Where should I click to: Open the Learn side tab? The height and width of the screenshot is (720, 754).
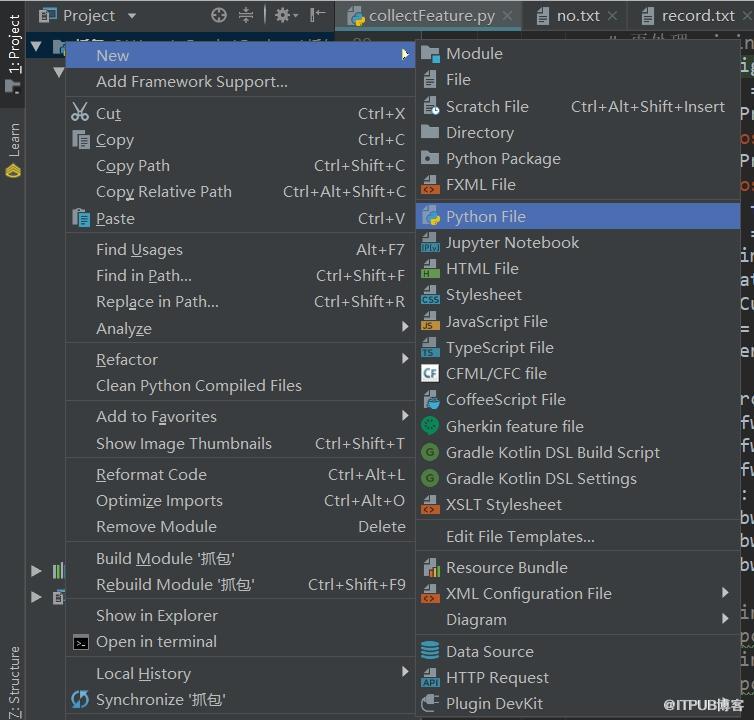(13, 150)
